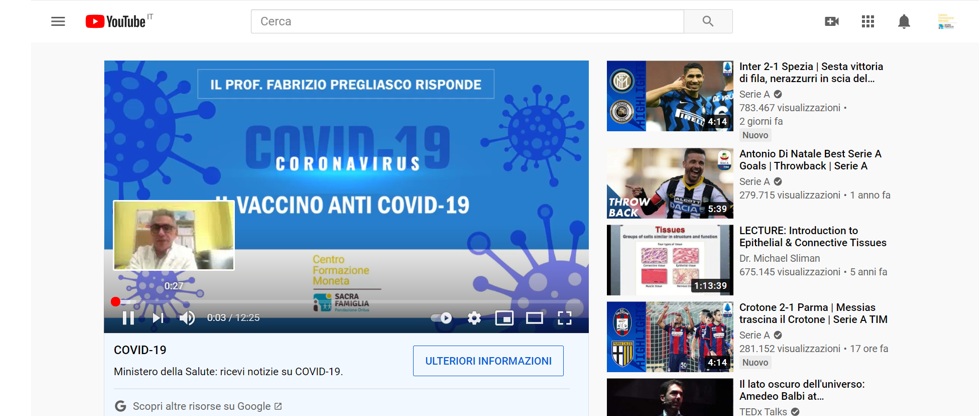Open Crotone 2-1 Parma video thumbnail
This screenshot has height=416, width=979.
pyautogui.click(x=670, y=337)
